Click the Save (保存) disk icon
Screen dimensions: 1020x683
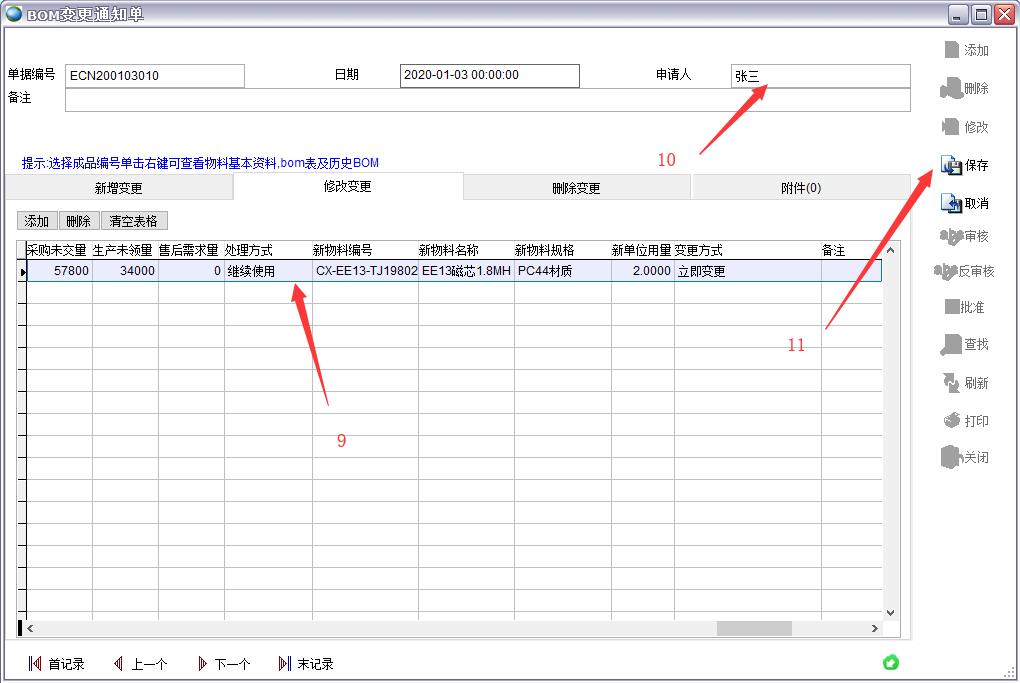(x=950, y=166)
